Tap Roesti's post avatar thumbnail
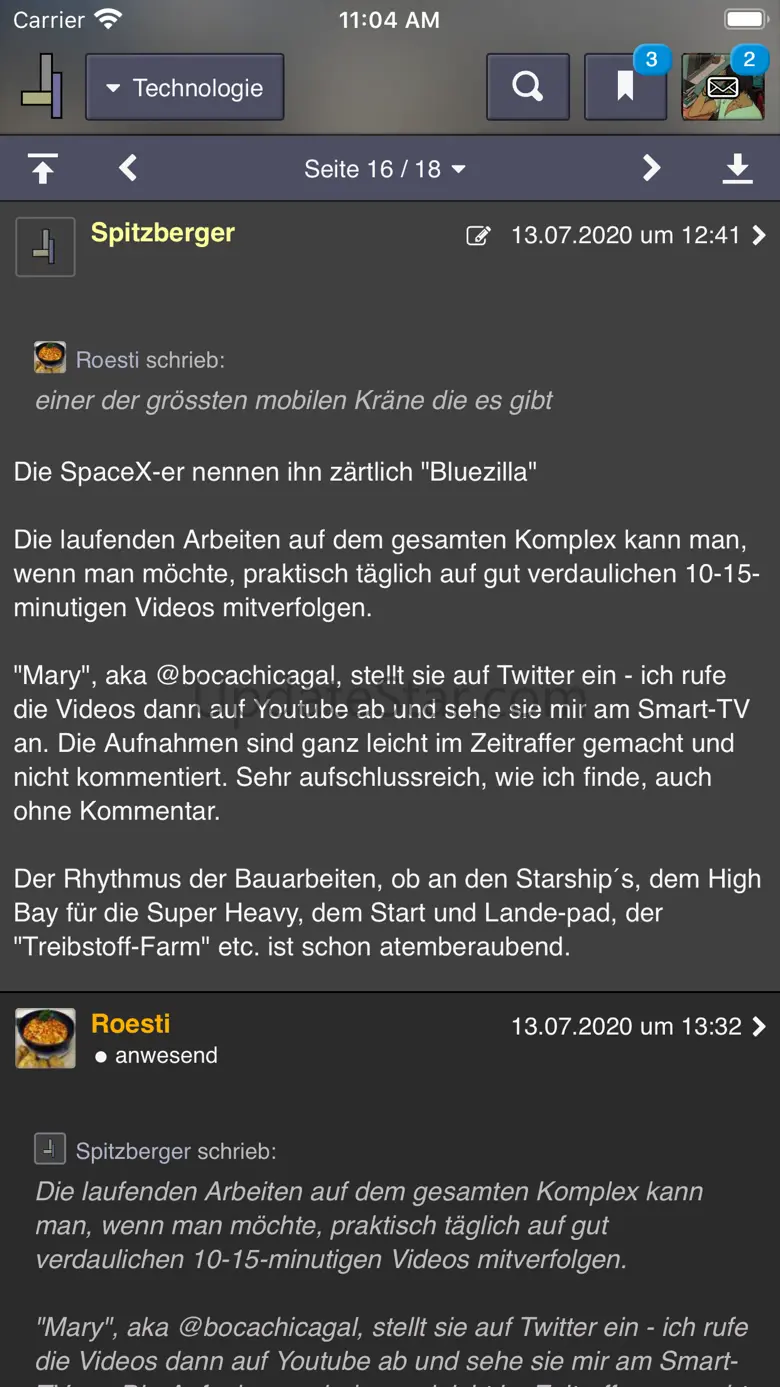The image size is (780, 1387). (x=45, y=1037)
